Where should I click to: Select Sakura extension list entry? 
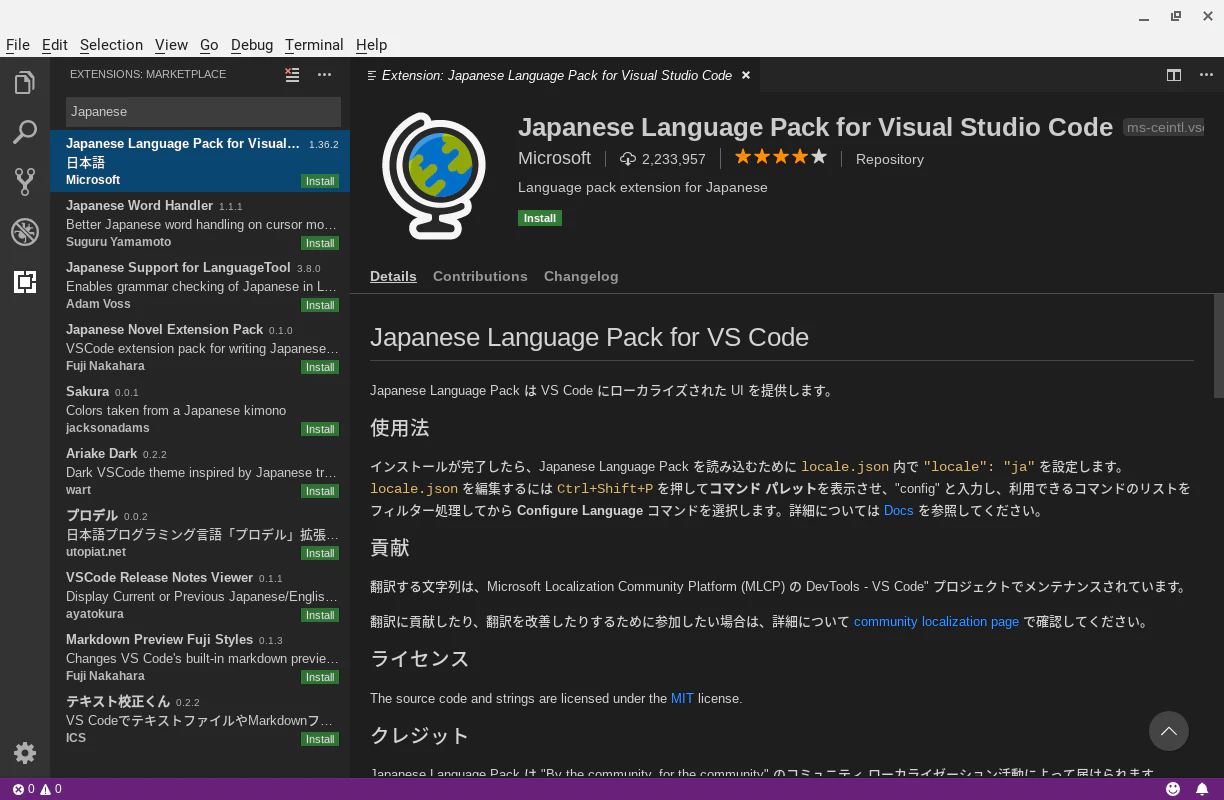[x=200, y=409]
